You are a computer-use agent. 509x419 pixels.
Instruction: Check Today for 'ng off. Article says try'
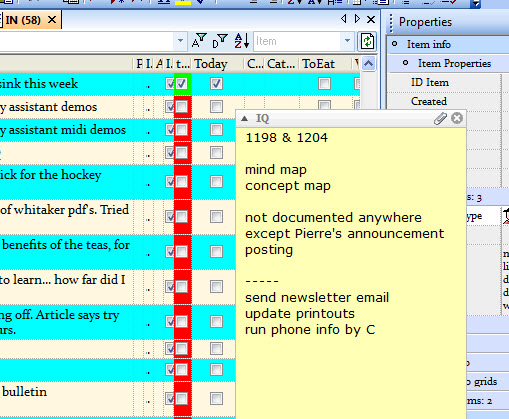(216, 322)
